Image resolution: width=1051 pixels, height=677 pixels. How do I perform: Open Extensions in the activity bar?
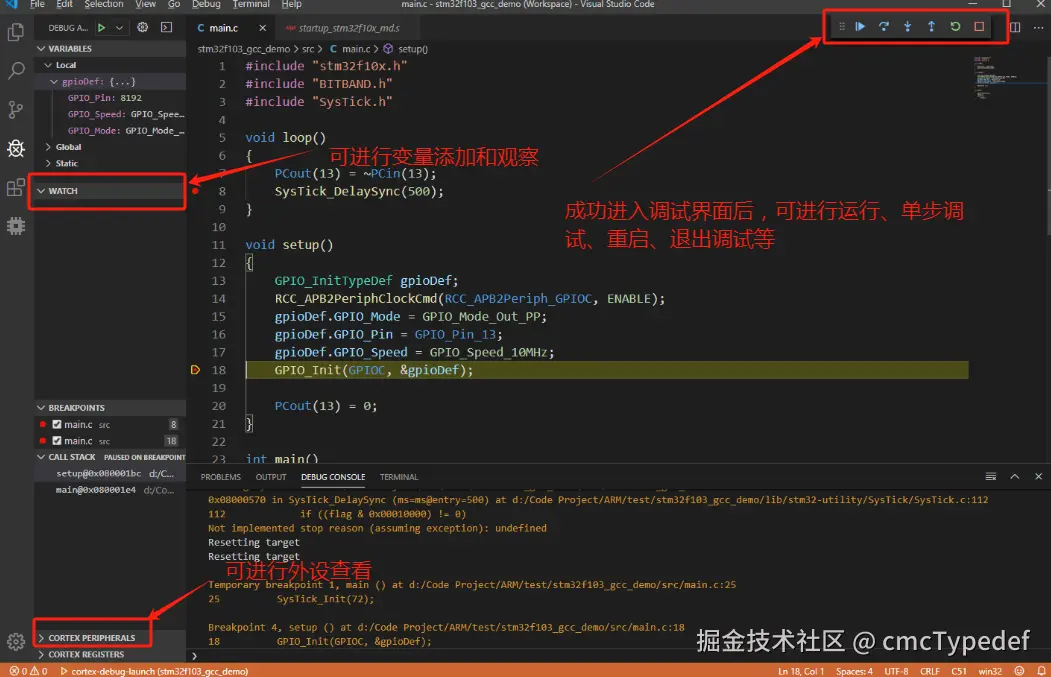pyautogui.click(x=15, y=188)
